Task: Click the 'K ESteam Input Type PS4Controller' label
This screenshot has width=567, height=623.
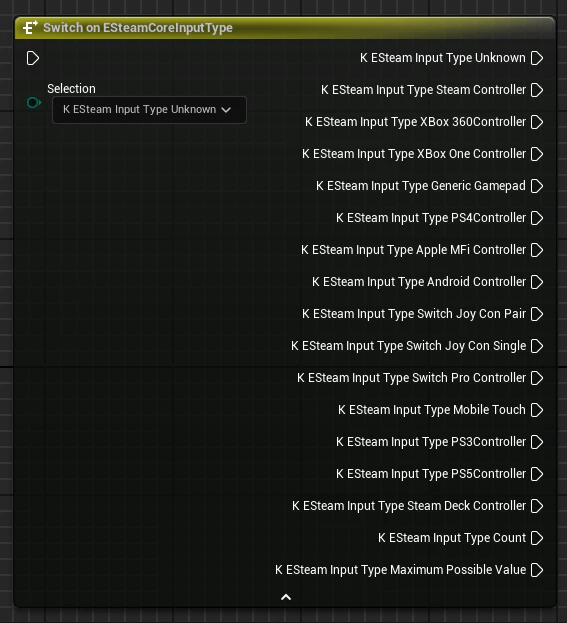Action: 431,218
